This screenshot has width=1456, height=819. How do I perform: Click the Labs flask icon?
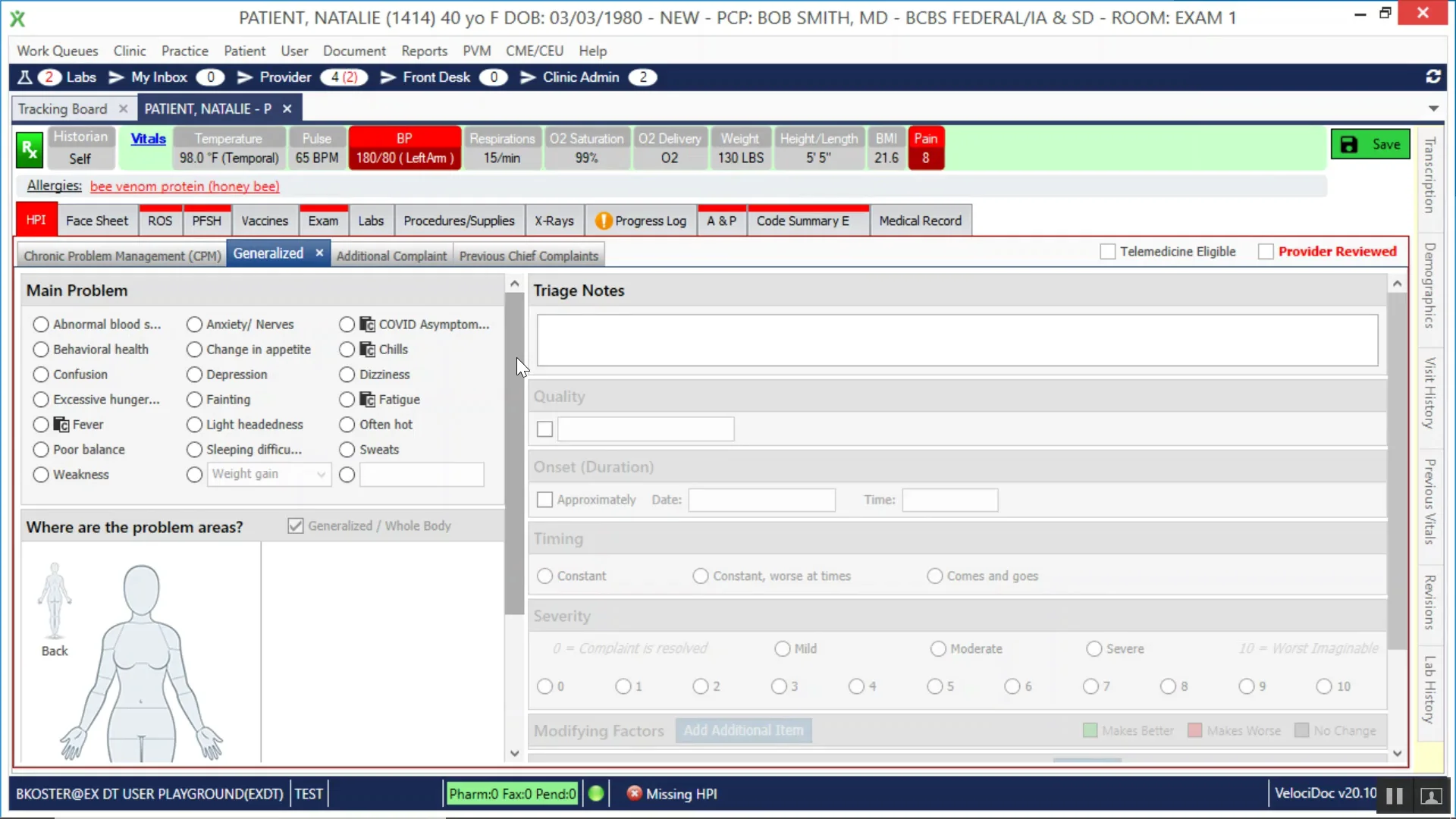pos(24,77)
